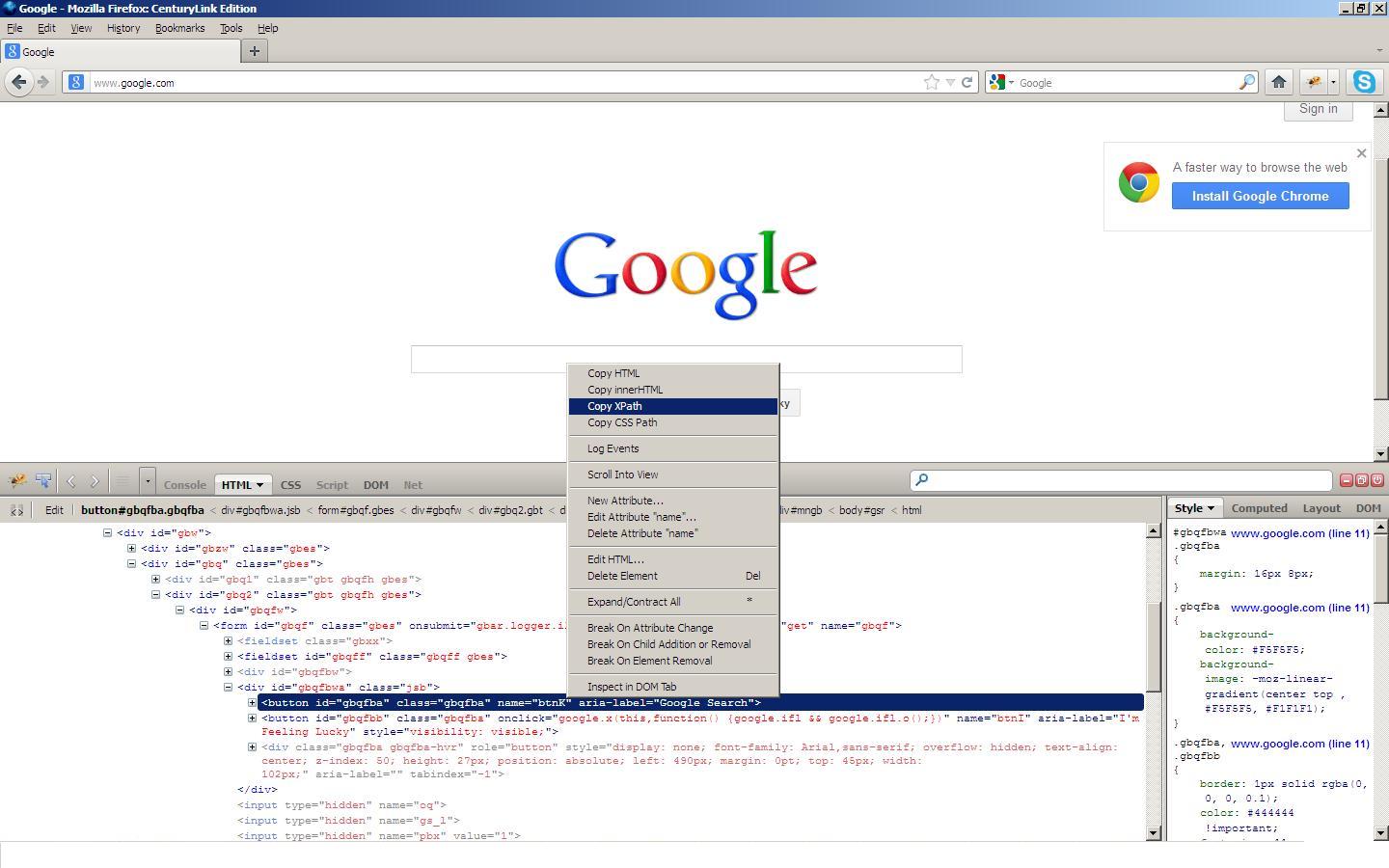This screenshot has width=1389, height=868.
Task: Open the Firebug bug menu icon in panel toolbar
Action: tap(17, 480)
